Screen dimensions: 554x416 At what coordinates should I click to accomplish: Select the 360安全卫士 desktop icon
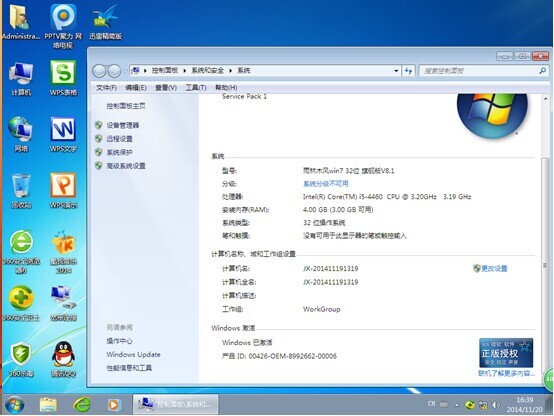[x=21, y=303]
